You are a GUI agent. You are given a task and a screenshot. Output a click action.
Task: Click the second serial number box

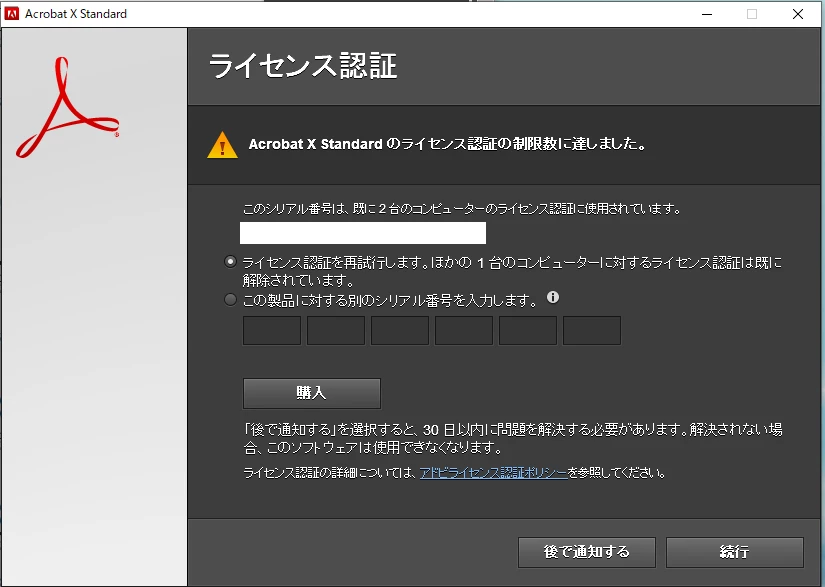(x=336, y=330)
